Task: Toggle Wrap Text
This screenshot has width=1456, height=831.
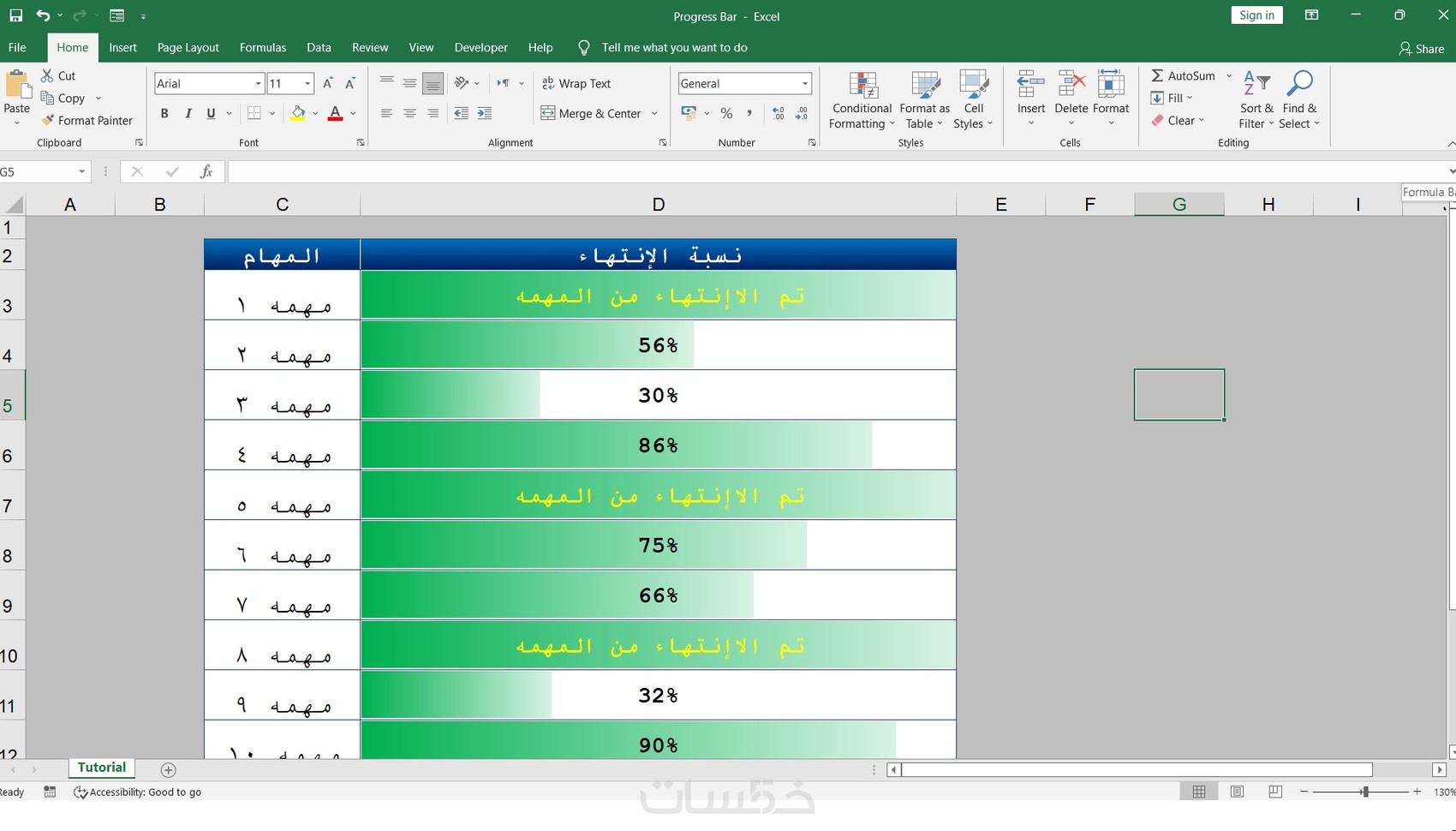Action: pos(576,83)
